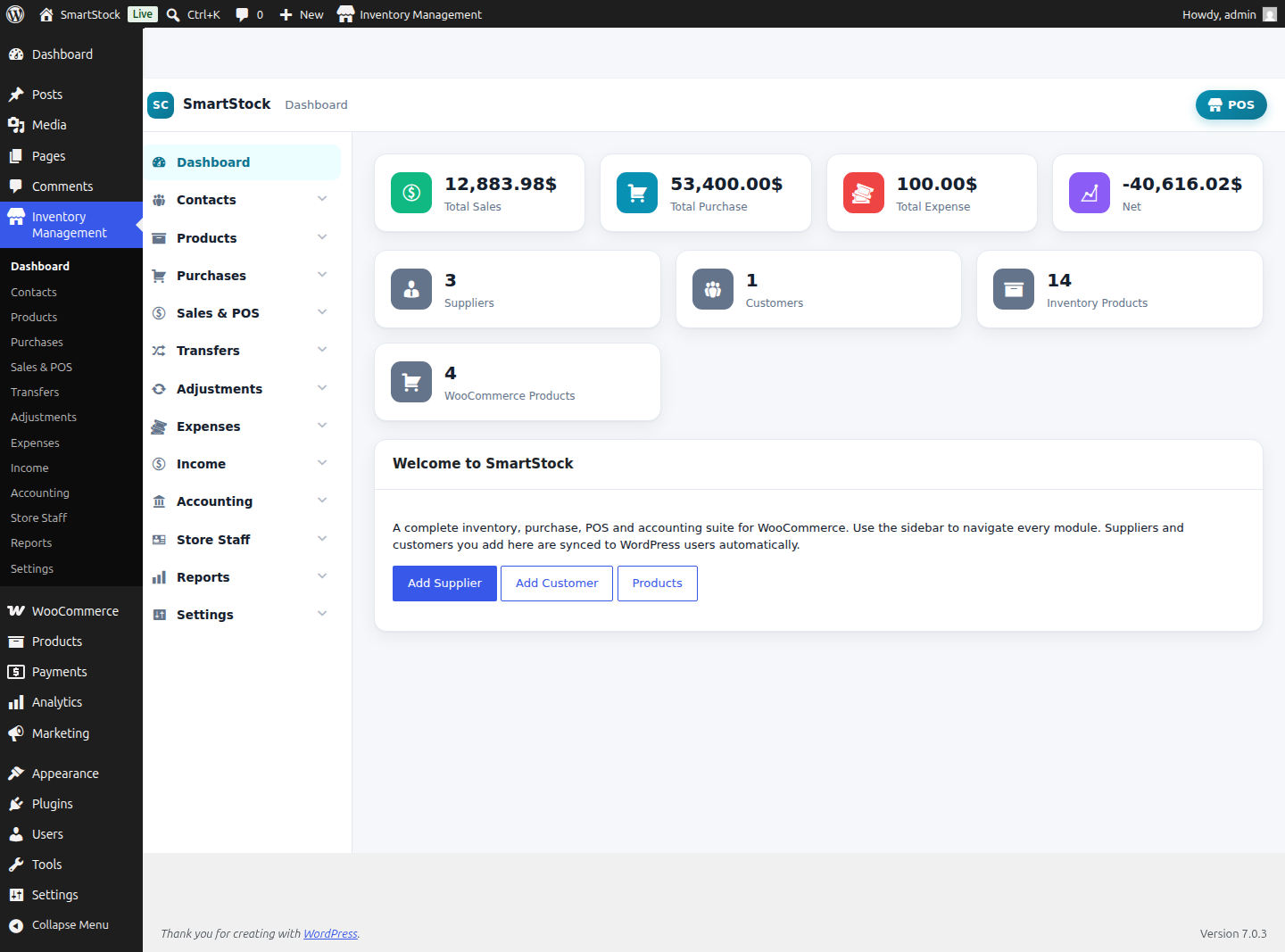Click the Ctrl+K search icon
This screenshot has height=952, width=1285.
pos(173,15)
